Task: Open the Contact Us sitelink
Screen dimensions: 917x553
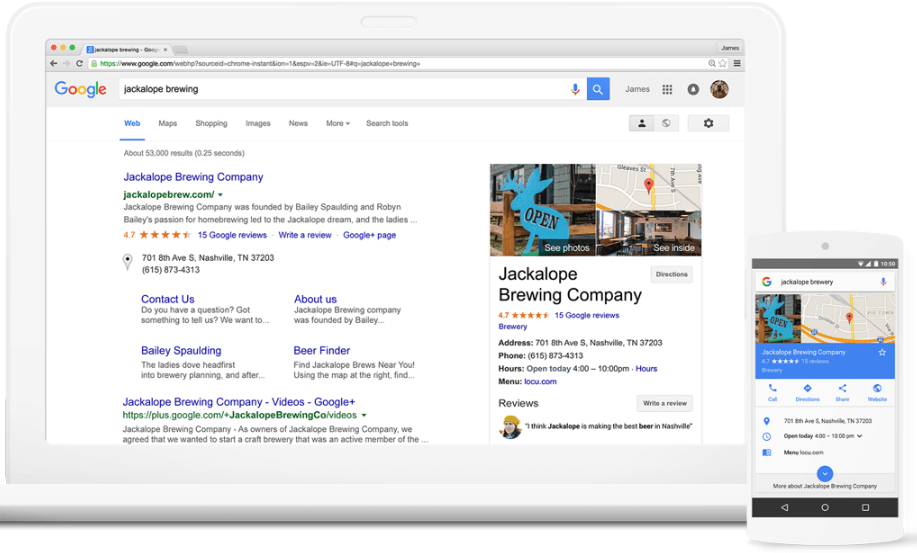Action: (168, 299)
